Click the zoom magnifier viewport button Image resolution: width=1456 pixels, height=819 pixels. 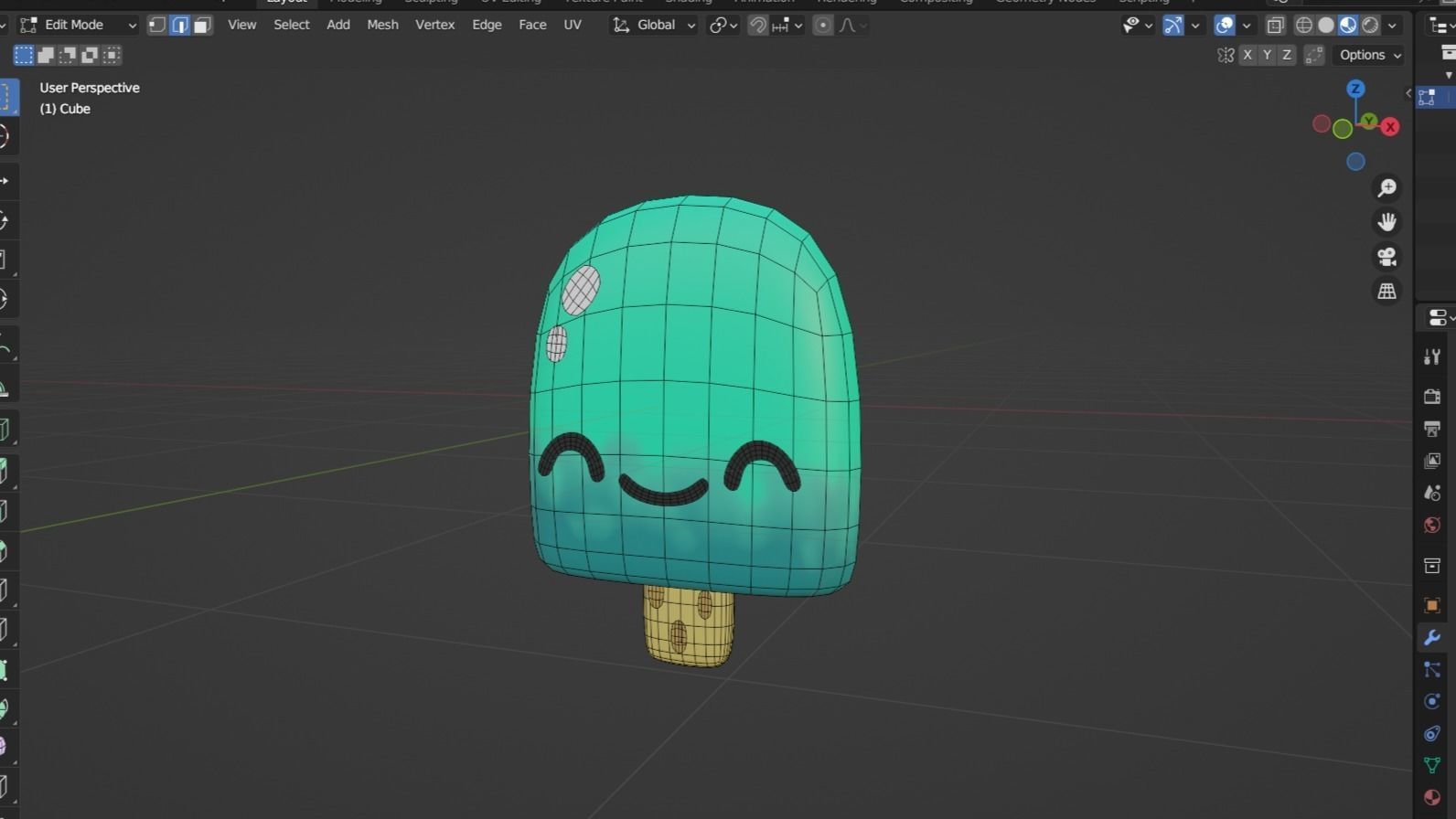pyautogui.click(x=1387, y=187)
